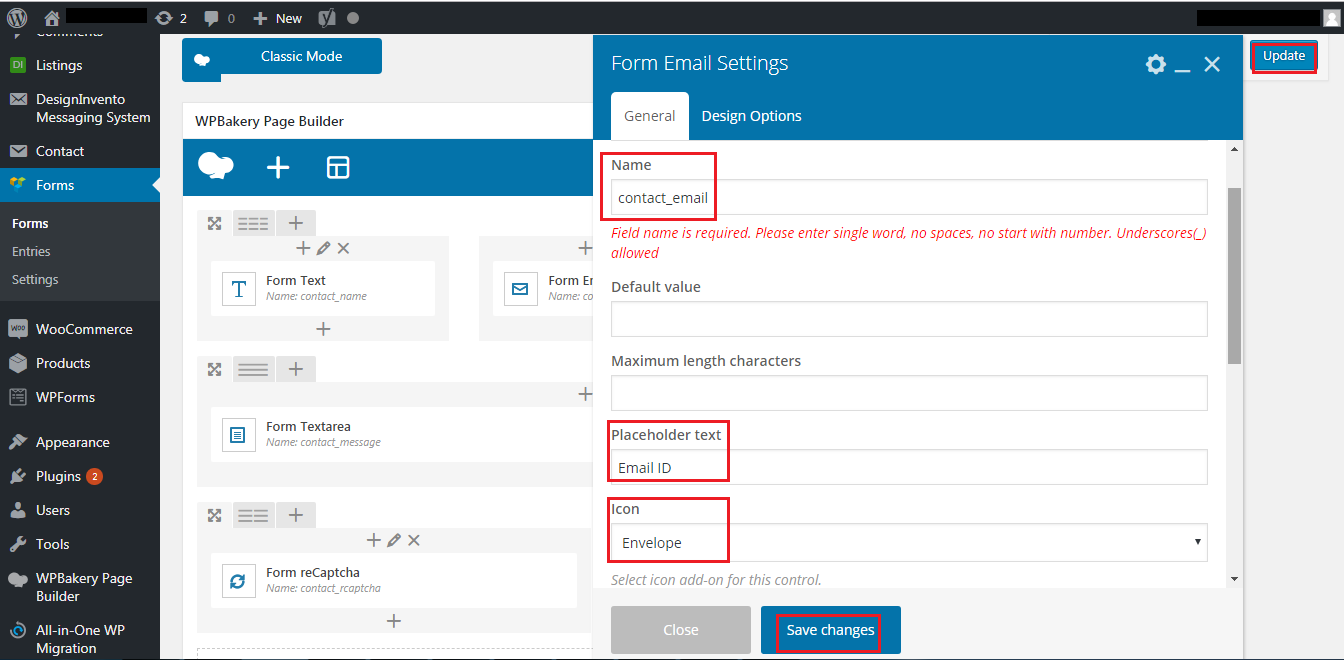Open settings gear in Form Email Settings header
The image size is (1344, 660).
click(1156, 64)
